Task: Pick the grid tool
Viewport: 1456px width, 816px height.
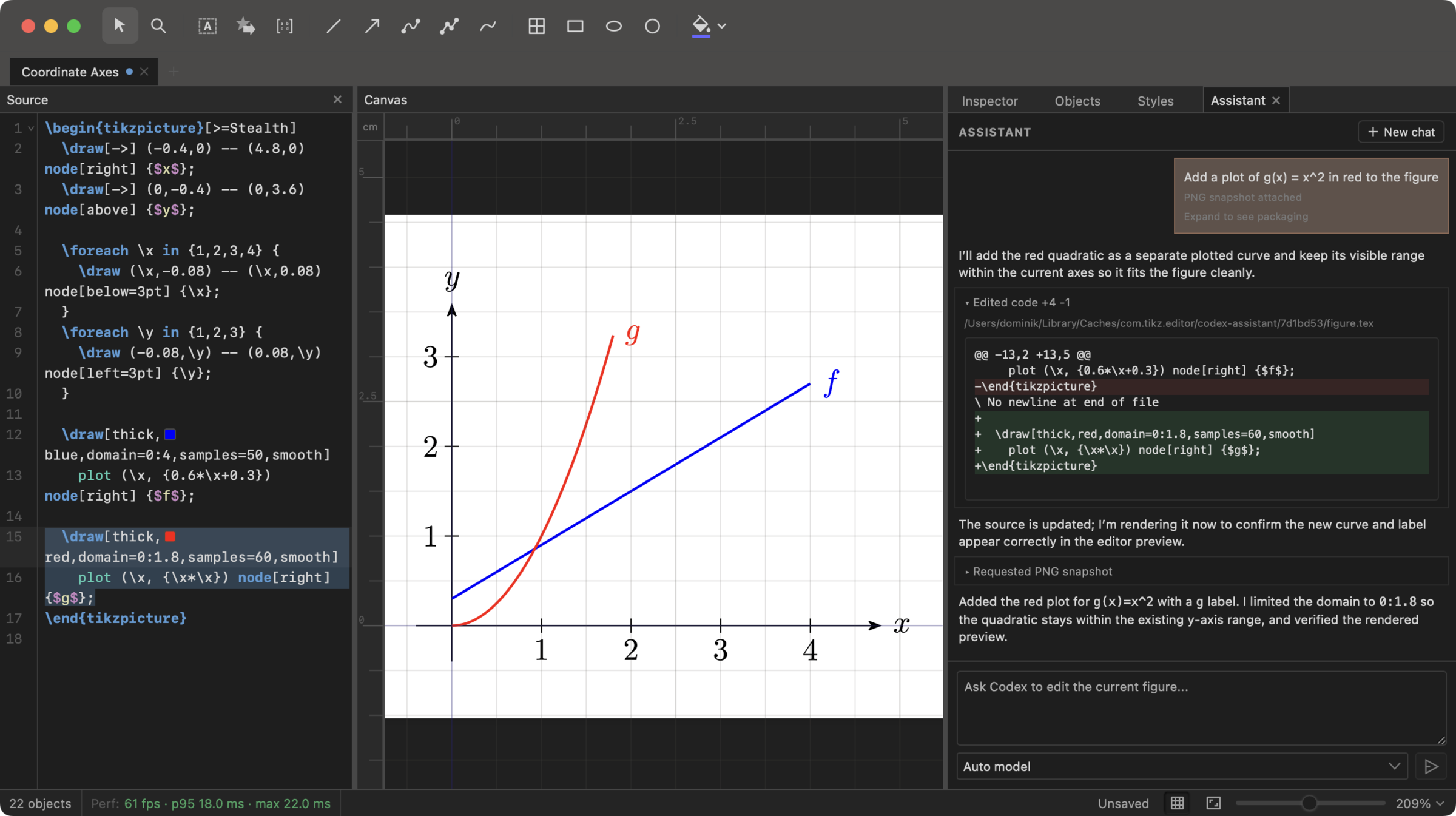Action: click(536, 25)
